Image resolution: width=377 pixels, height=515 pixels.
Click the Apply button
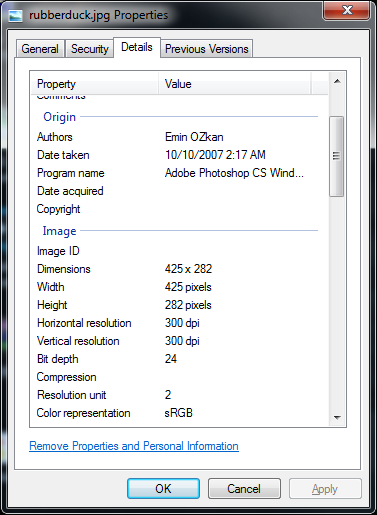pos(325,489)
